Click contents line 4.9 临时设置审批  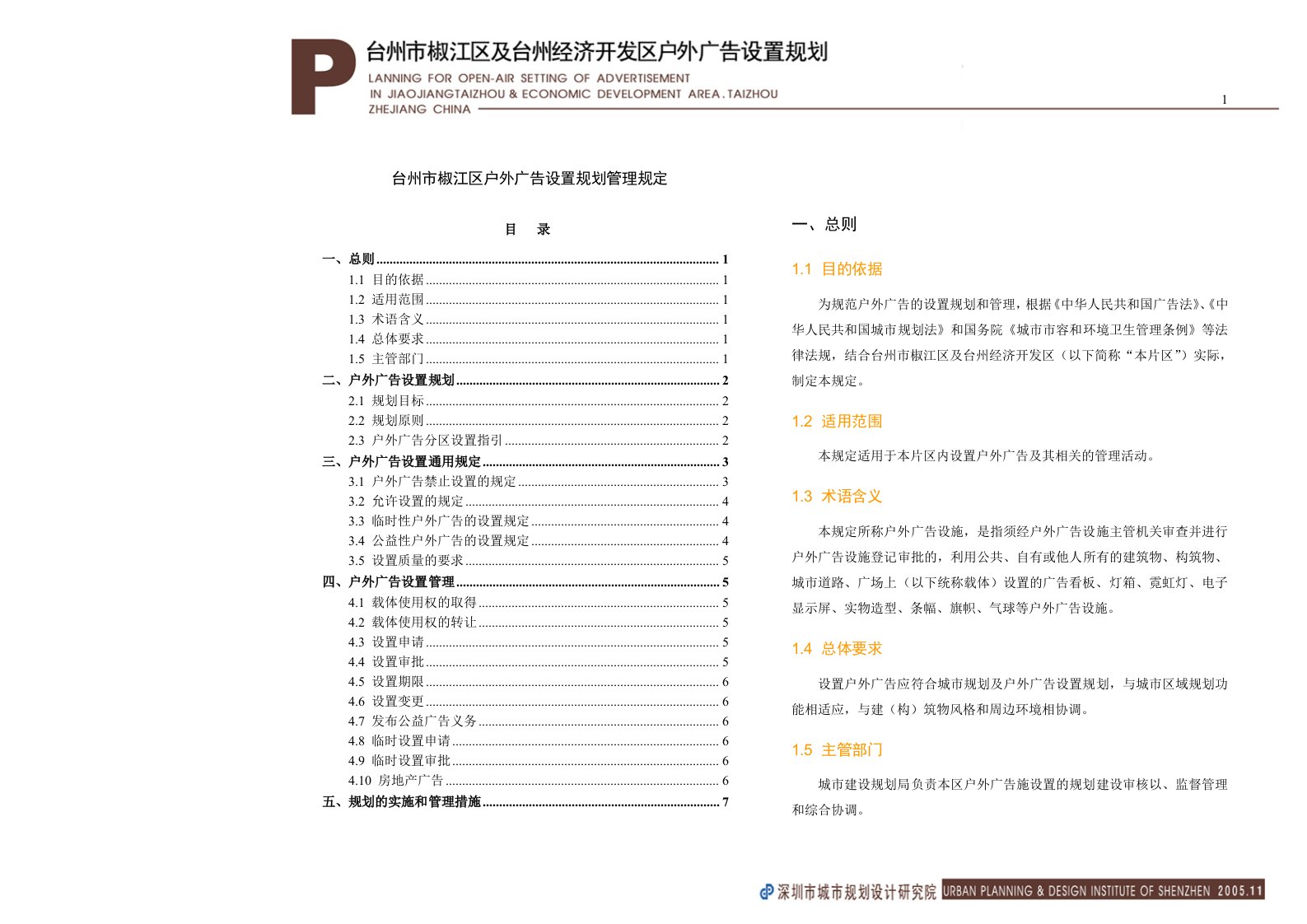pos(538,761)
